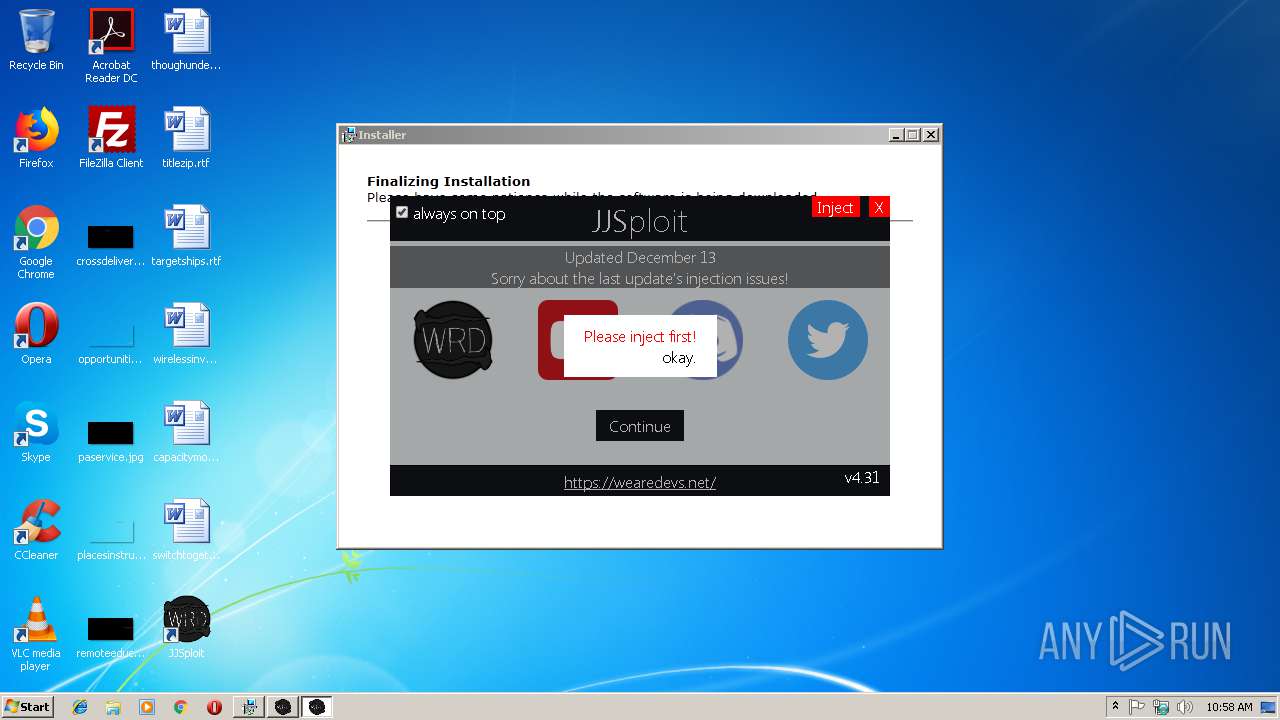Screen dimensions: 1280x720
Task: Open the thoughunde... Word document icon
Action: click(186, 41)
